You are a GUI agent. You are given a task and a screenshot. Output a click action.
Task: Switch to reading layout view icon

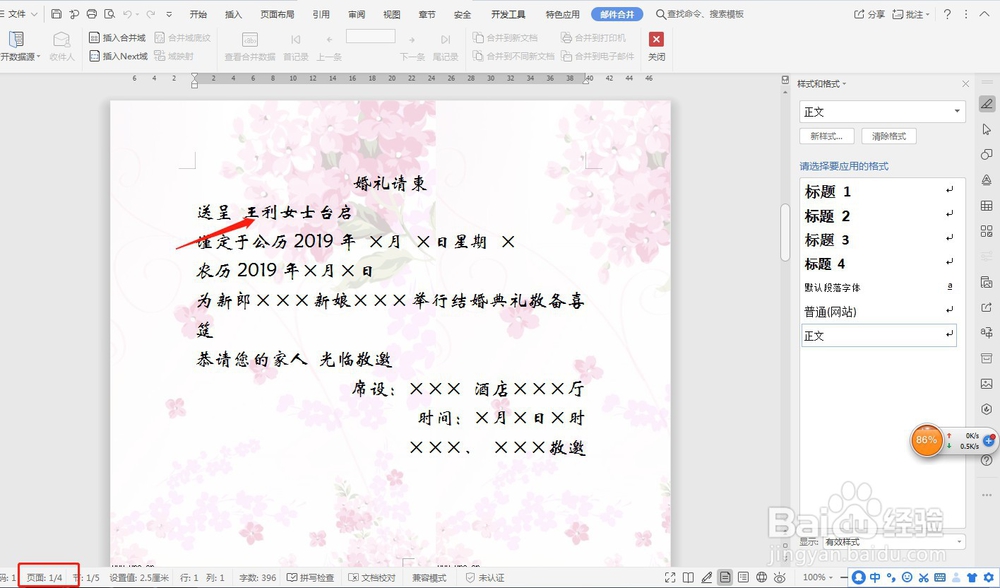coord(688,577)
